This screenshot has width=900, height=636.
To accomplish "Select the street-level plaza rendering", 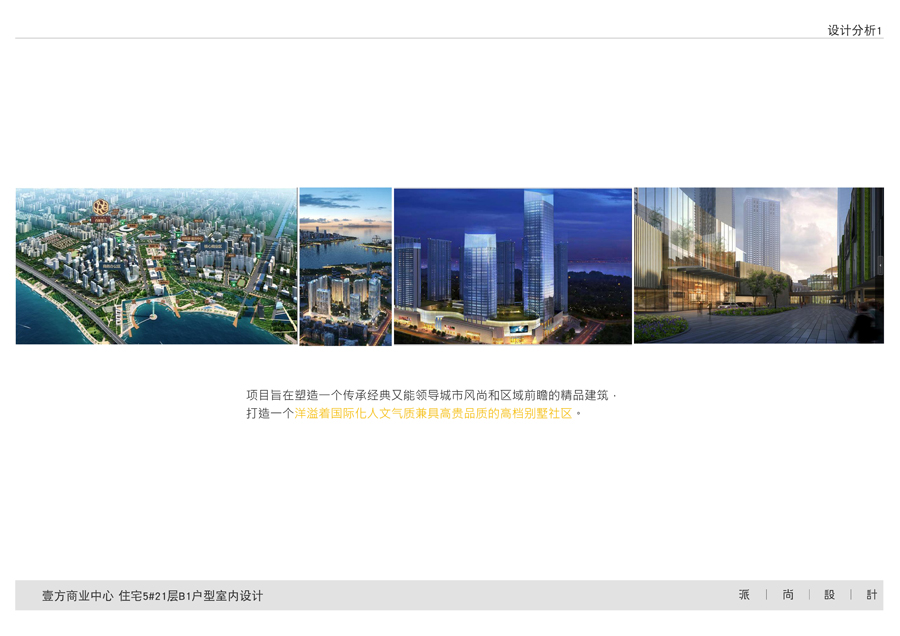I will pyautogui.click(x=758, y=266).
